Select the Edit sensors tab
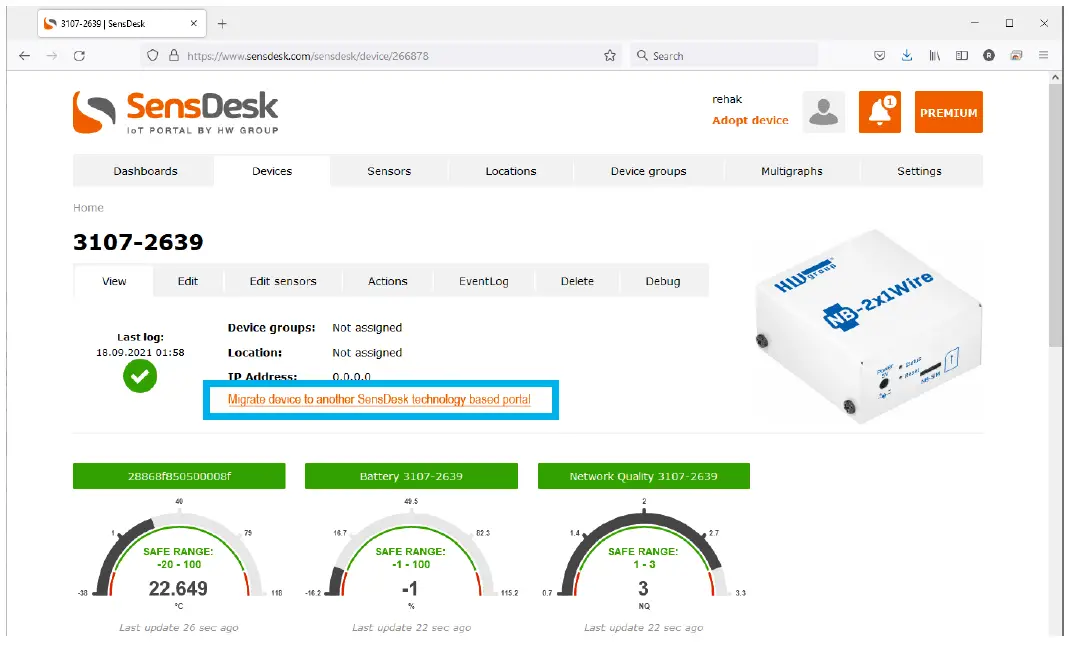The image size is (1069, 650). (x=283, y=281)
